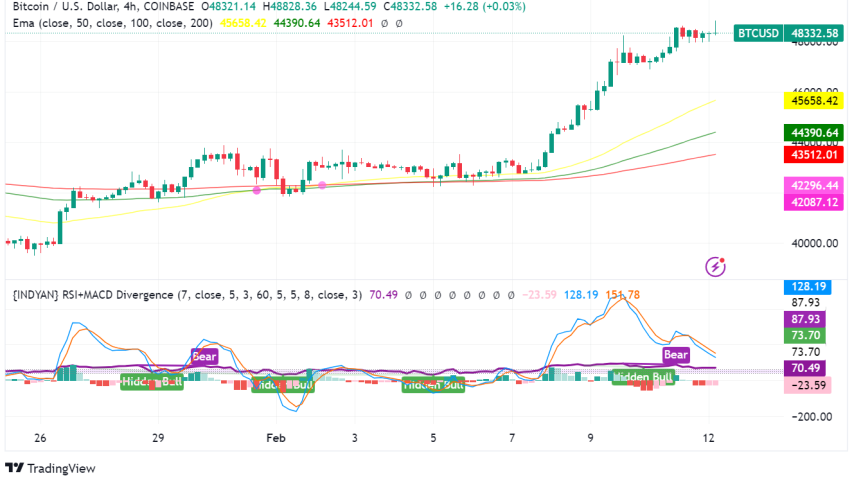Click the 7 date on time axis
The width and height of the screenshot is (852, 485).
pos(512,438)
